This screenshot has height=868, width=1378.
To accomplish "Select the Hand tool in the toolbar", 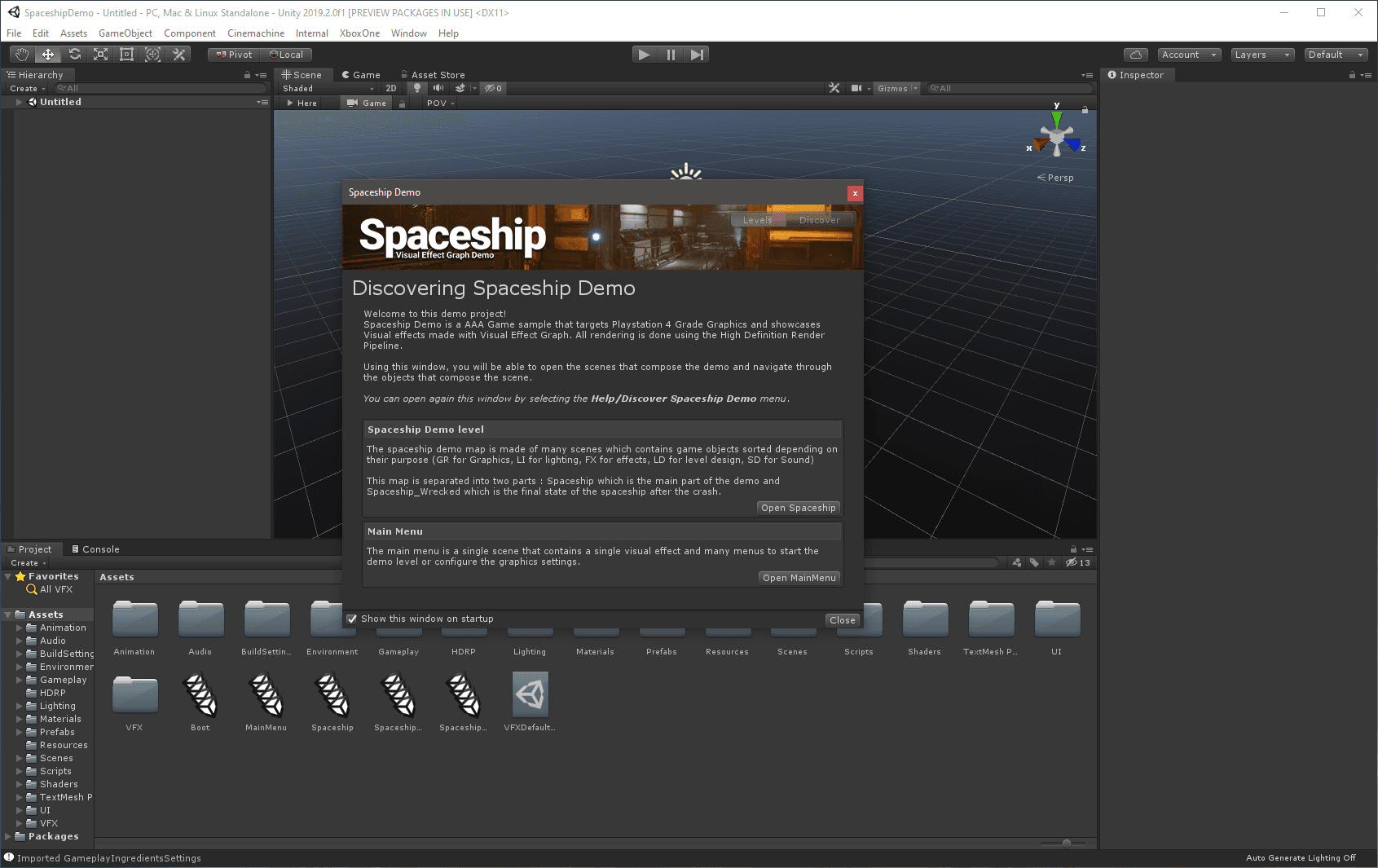I will pos(22,55).
